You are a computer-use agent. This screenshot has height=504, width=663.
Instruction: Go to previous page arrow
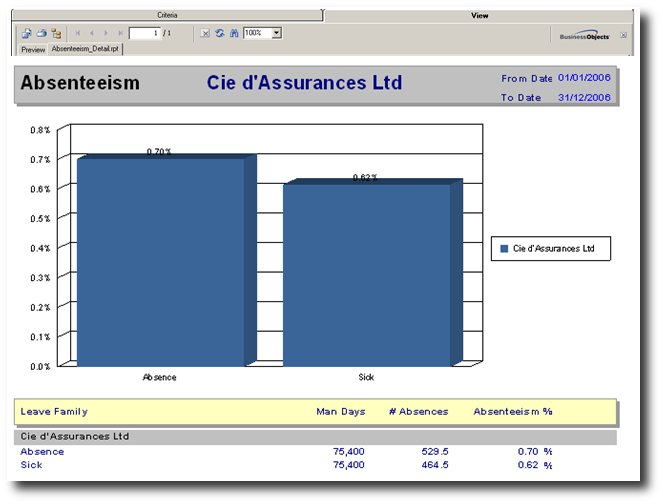click(x=92, y=33)
